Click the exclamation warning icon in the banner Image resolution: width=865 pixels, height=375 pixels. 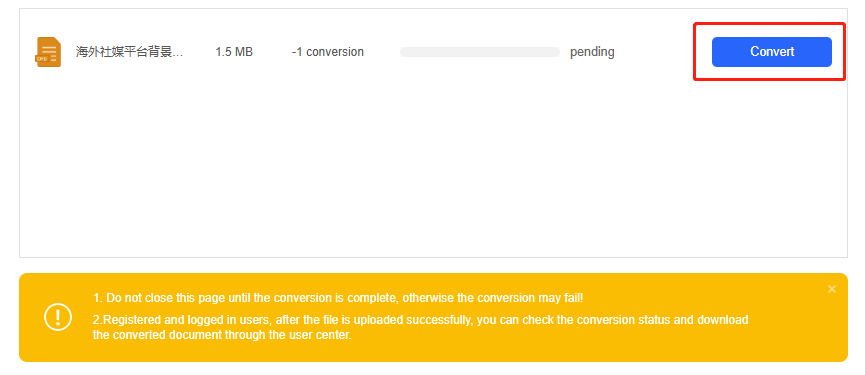point(58,317)
